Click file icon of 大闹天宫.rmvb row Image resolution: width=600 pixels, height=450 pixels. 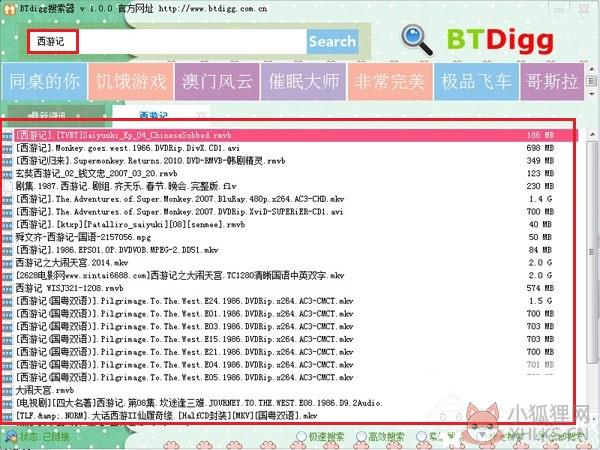(7, 391)
